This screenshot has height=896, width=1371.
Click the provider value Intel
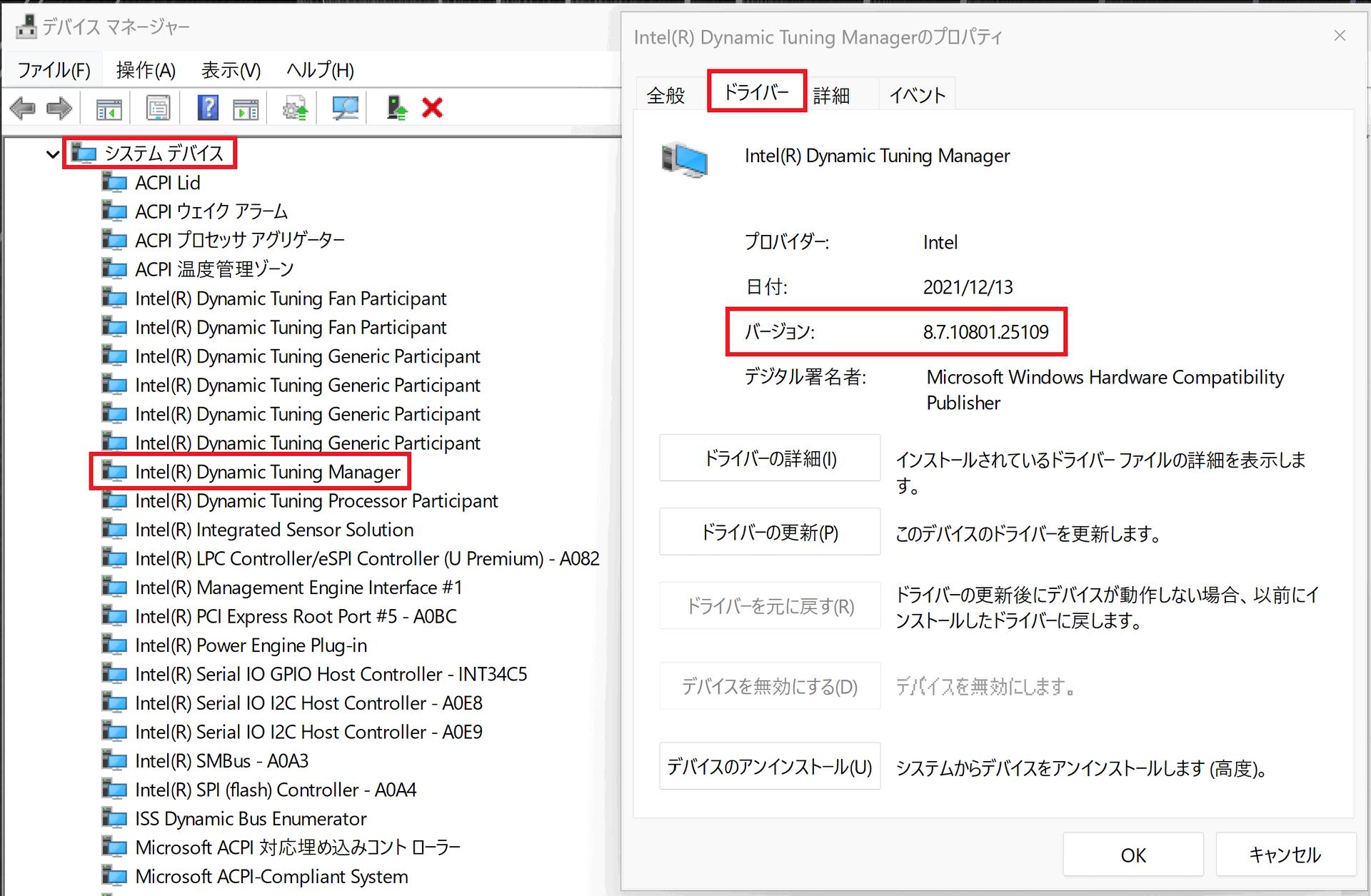point(940,243)
